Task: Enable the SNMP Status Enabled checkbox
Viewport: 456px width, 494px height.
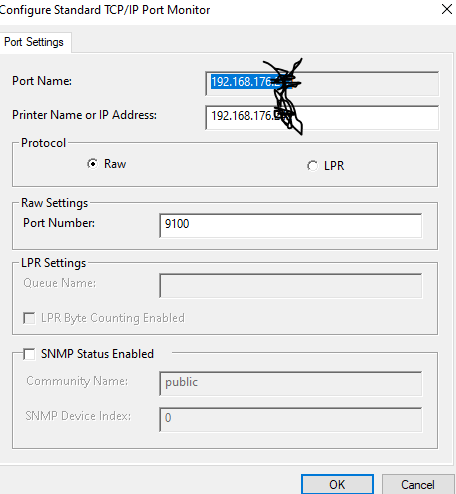Action: pyautogui.click(x=29, y=354)
